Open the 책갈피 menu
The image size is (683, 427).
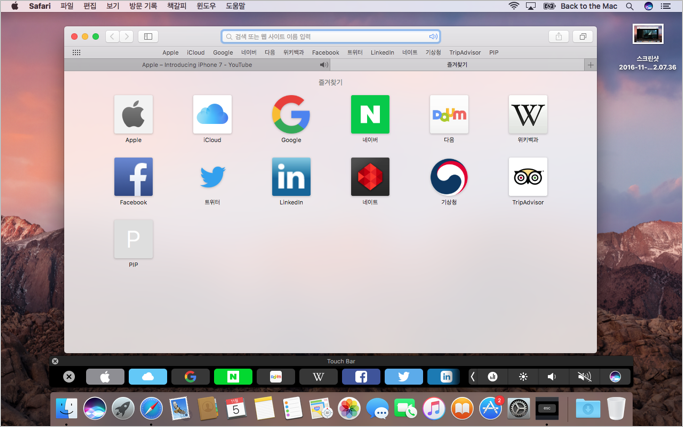pos(176,6)
